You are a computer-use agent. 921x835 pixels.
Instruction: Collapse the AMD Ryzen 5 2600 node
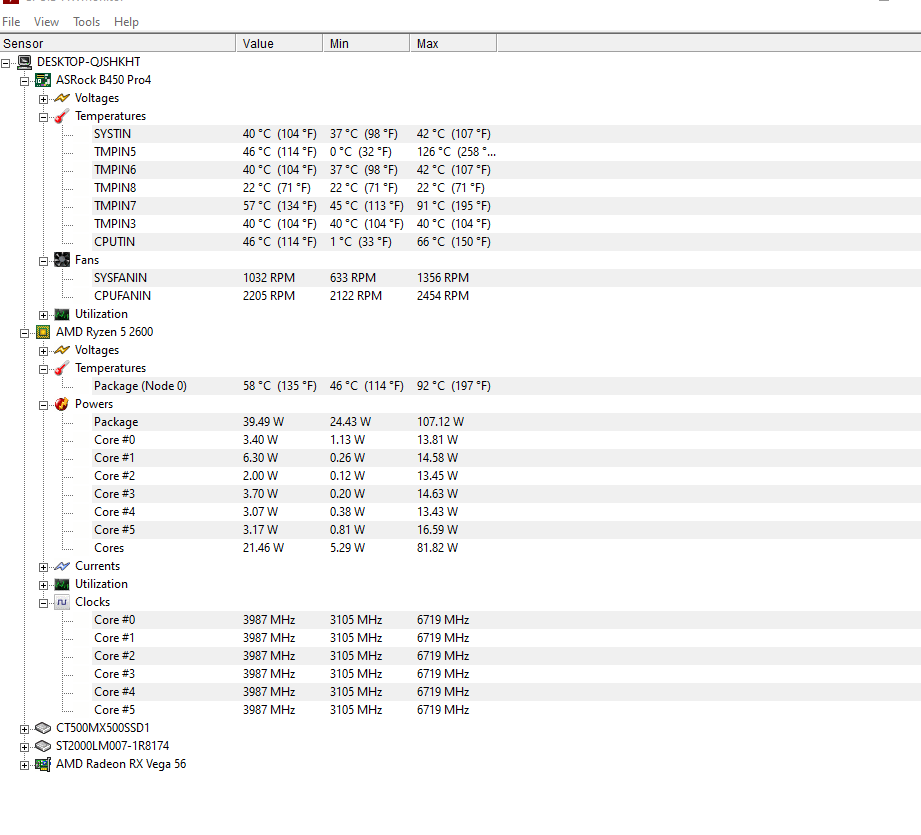(x=25, y=333)
